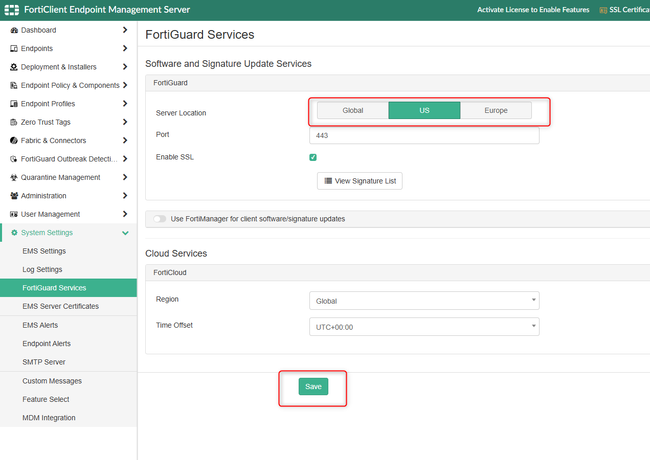Click the Zero Trust Tags icon
Image resolution: width=650 pixels, height=460 pixels.
point(14,122)
